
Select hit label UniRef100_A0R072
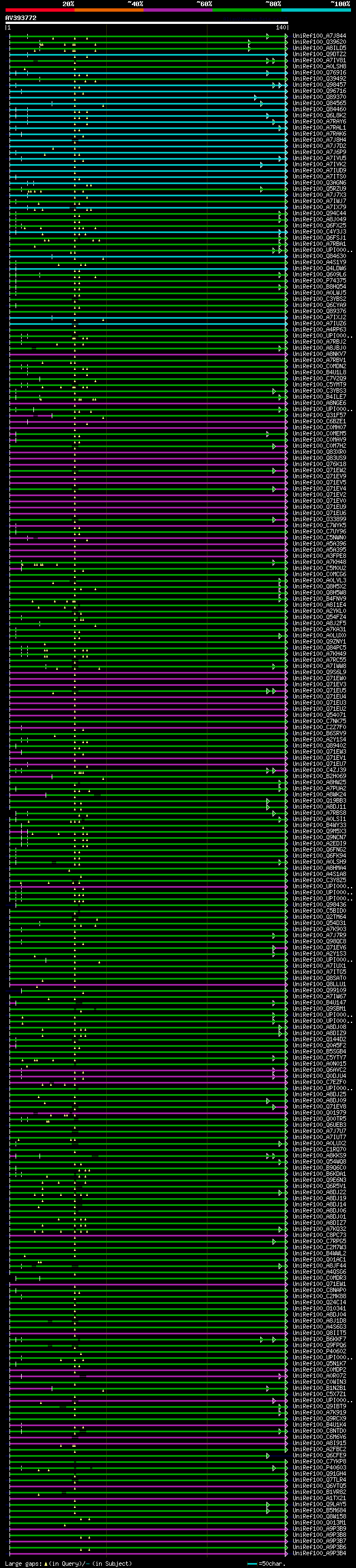click(x=319, y=1376)
